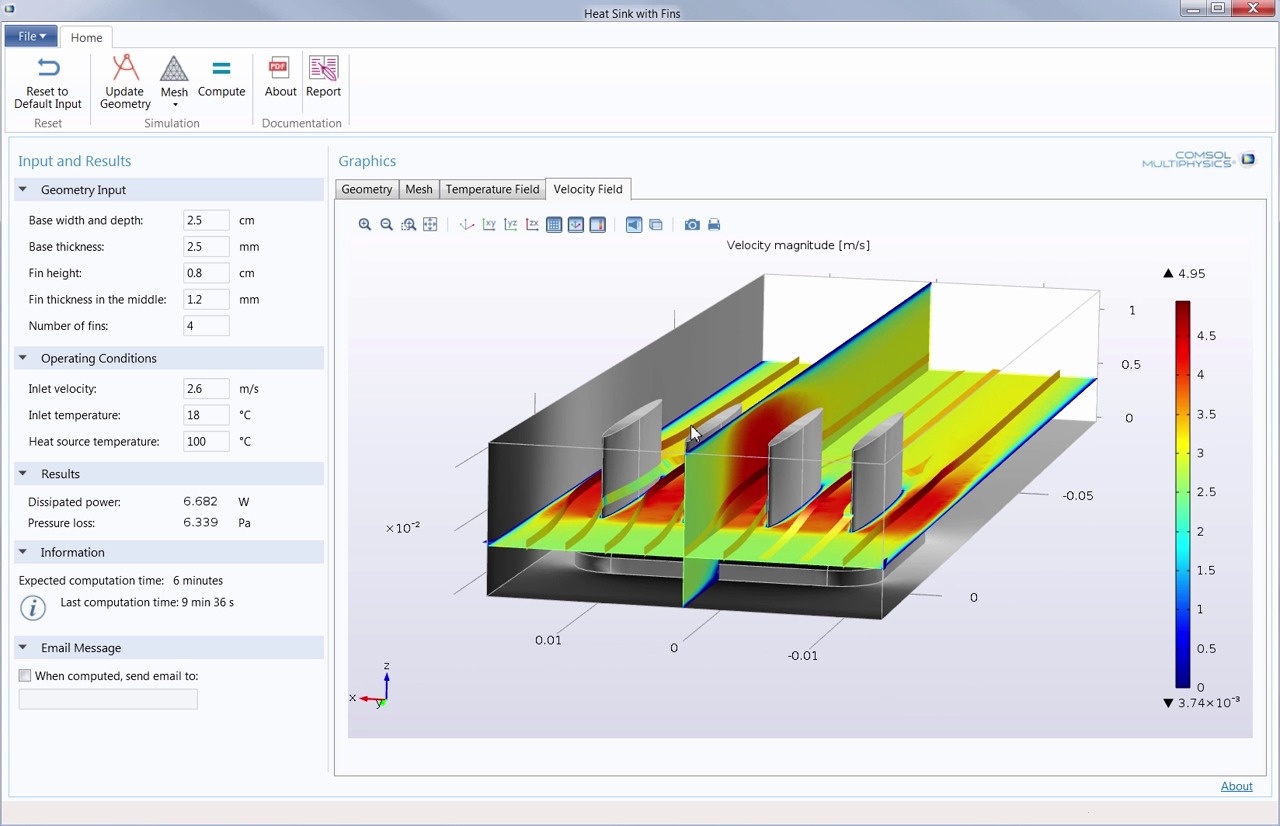Screen dimensions: 1280x826
Task: Take an image snapshot with camera icon
Action: click(x=692, y=225)
